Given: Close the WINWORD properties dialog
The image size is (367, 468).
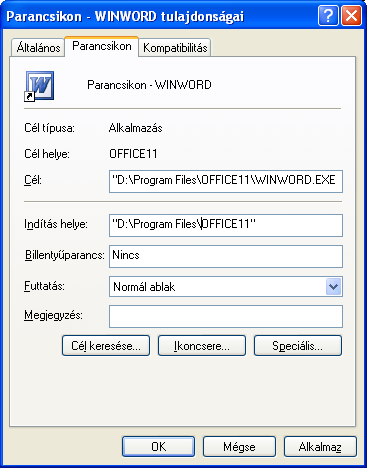Looking at the screenshot, I should click(x=351, y=16).
